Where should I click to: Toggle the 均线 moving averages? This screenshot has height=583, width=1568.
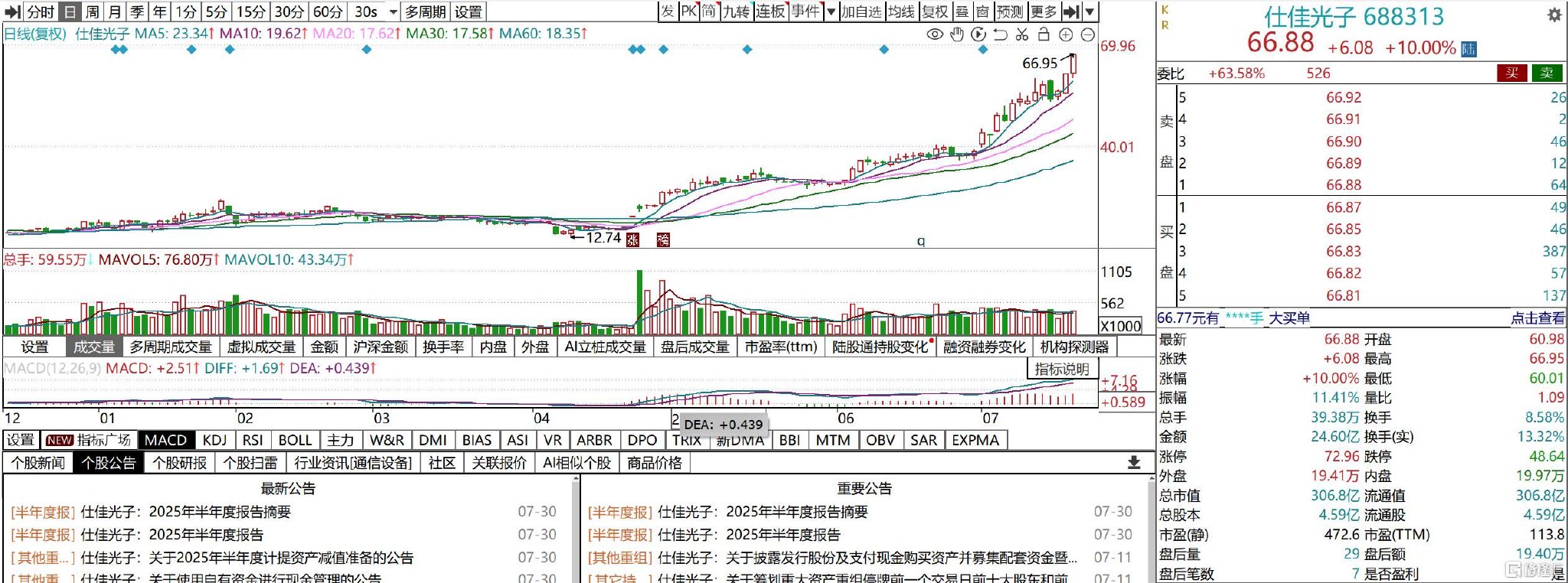[x=901, y=11]
